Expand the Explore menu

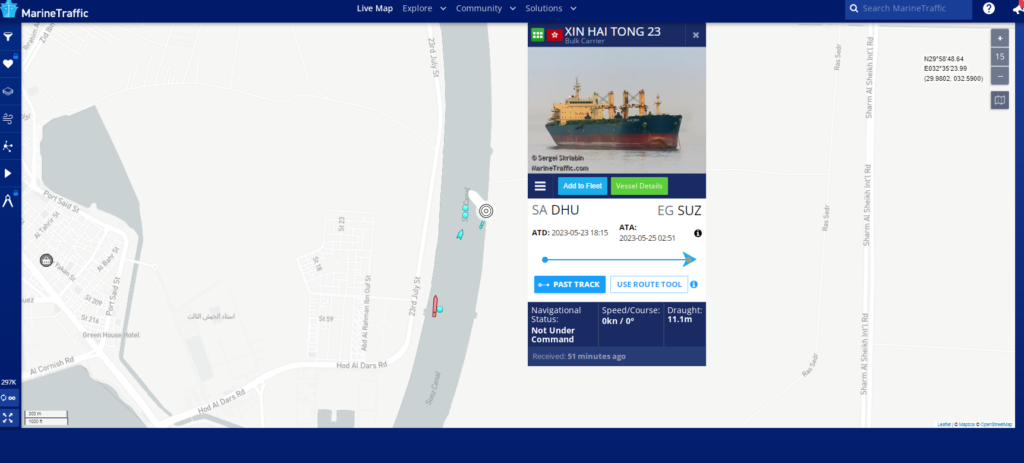(x=424, y=8)
